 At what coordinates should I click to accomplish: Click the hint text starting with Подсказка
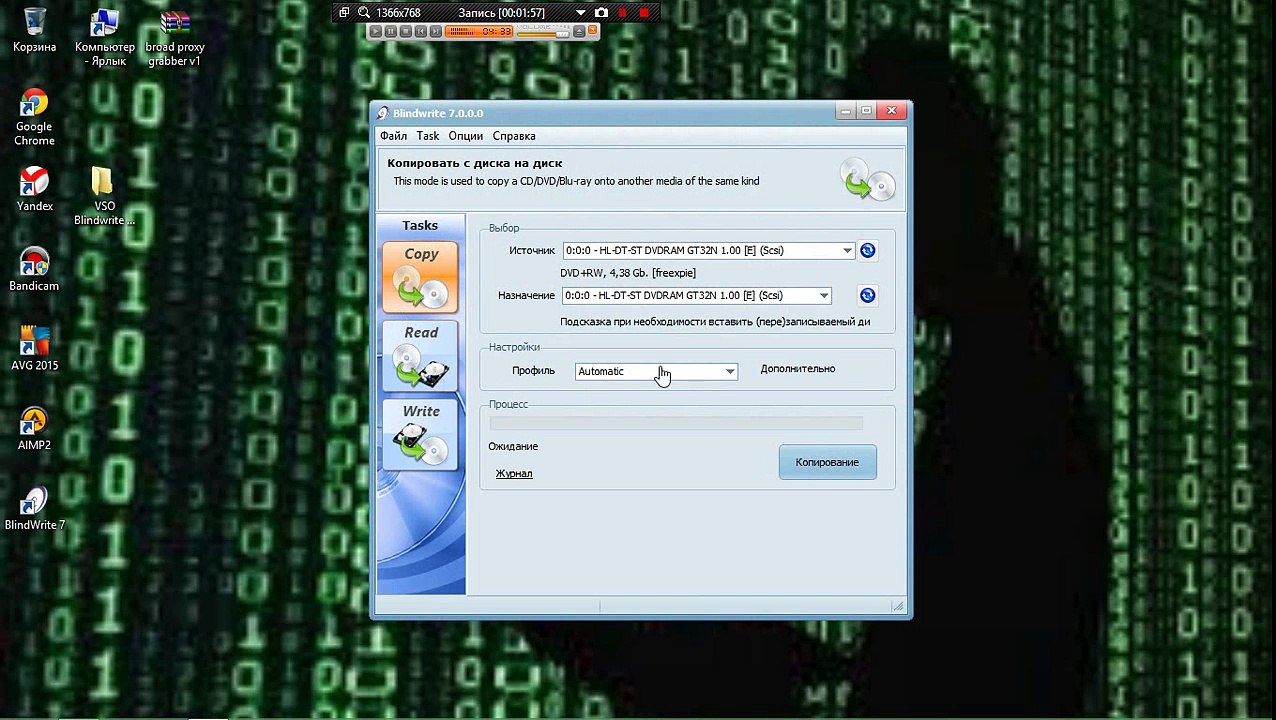pos(715,322)
